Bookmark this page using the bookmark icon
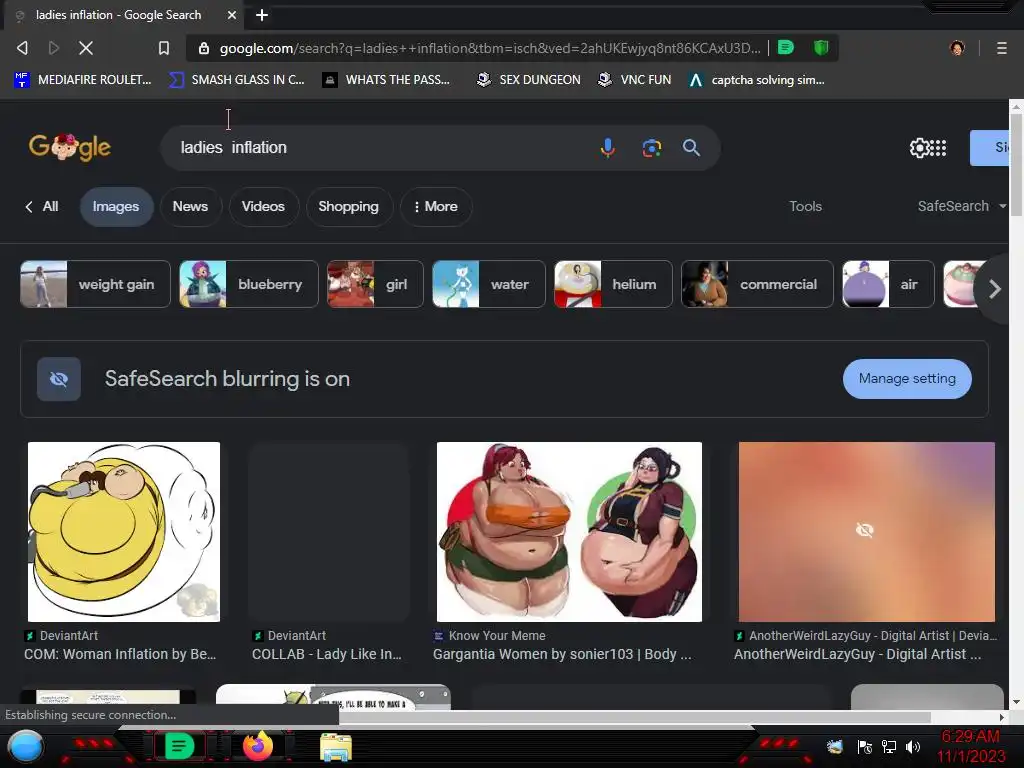 164,48
